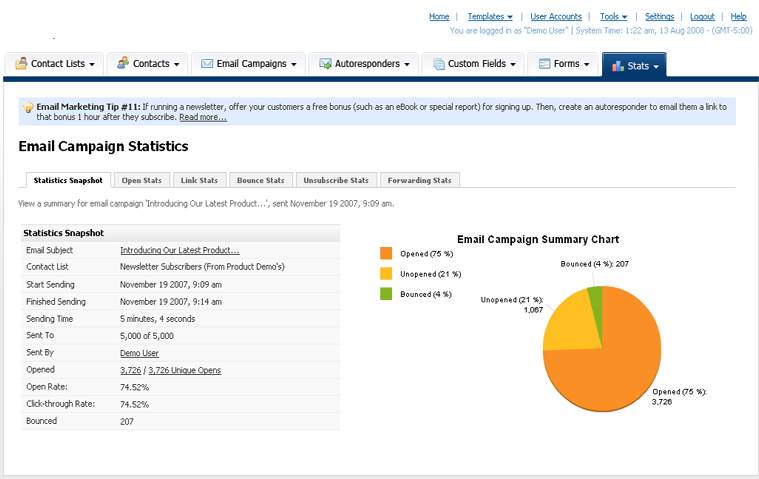Click the Autoresponders mail icon
This screenshot has height=479, width=759.
[325, 64]
